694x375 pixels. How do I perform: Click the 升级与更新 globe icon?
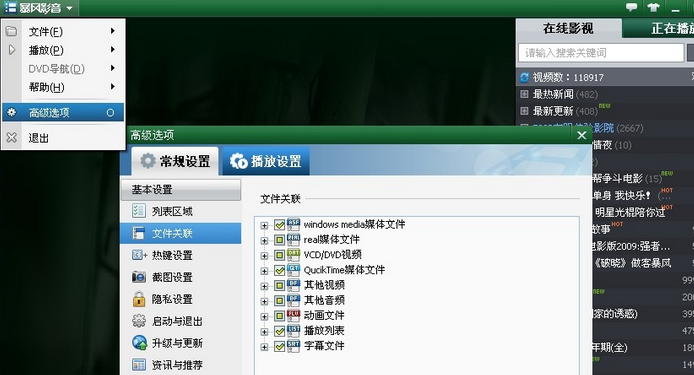tap(139, 342)
